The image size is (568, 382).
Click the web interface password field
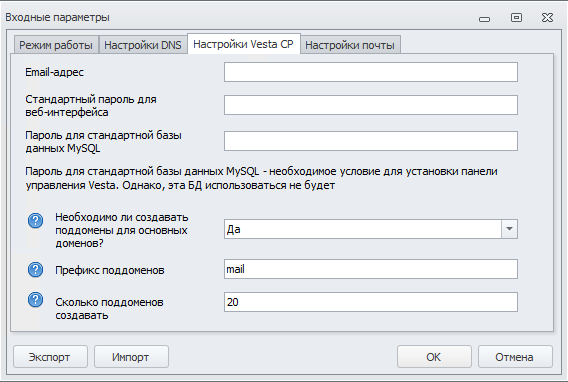pos(371,105)
